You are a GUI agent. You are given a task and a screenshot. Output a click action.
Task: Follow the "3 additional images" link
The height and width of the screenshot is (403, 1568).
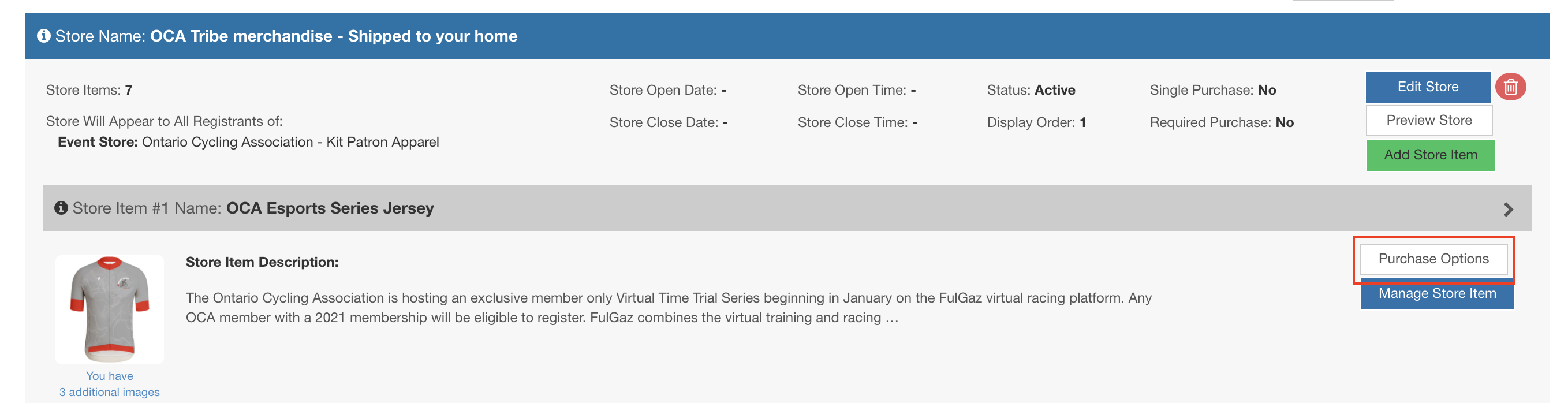(110, 392)
